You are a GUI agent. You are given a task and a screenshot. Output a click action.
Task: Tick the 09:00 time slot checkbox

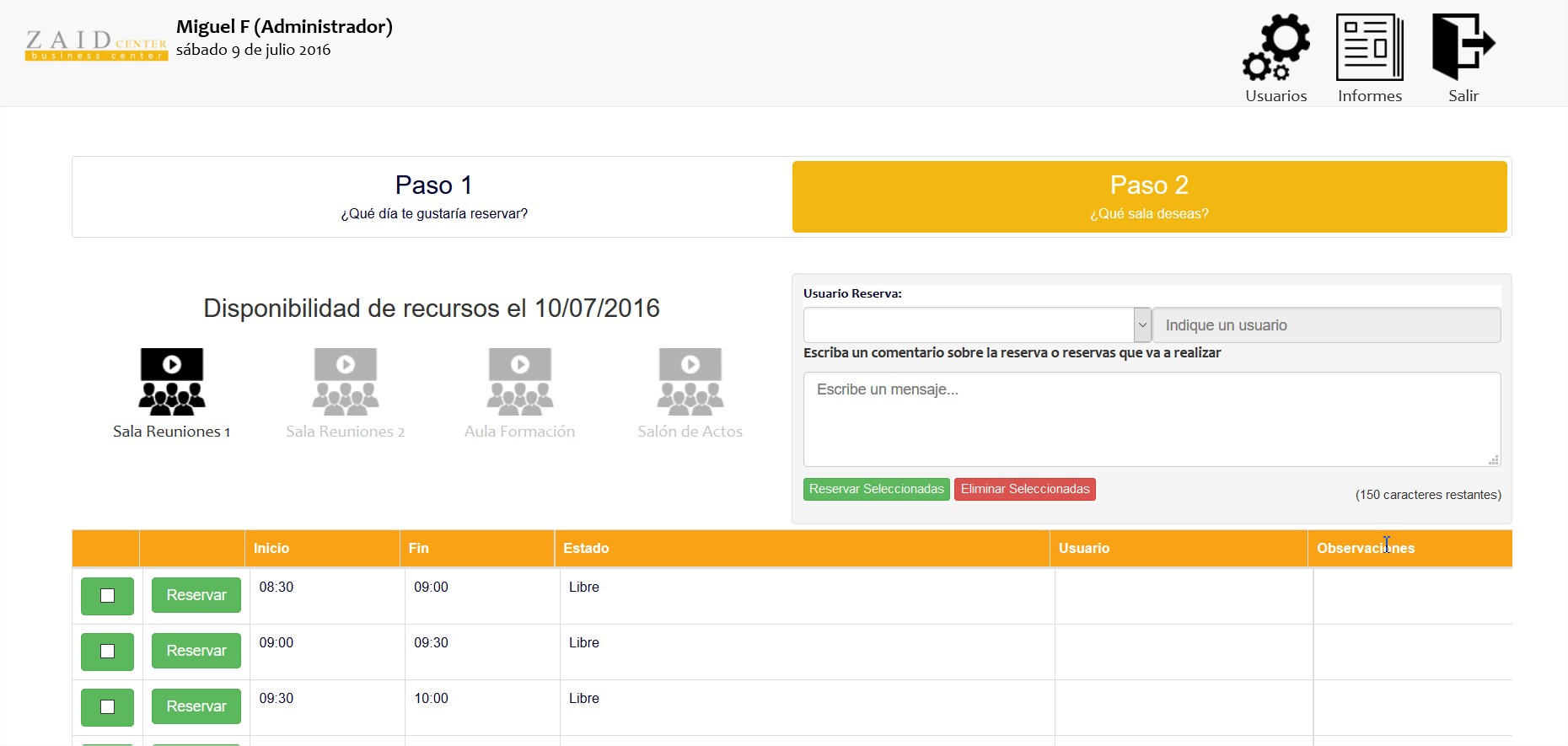[x=107, y=652]
